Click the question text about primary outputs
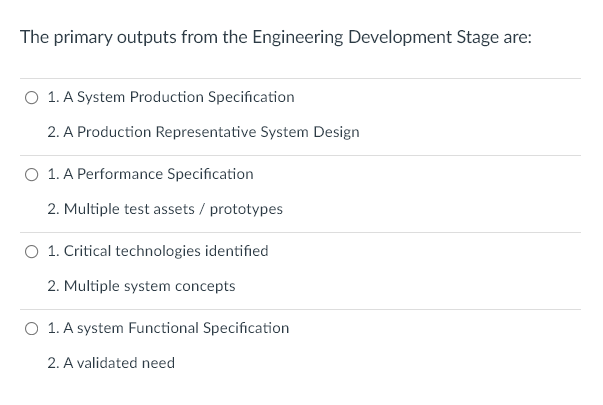Image resolution: width=603 pixels, height=405 pixels. tap(275, 37)
